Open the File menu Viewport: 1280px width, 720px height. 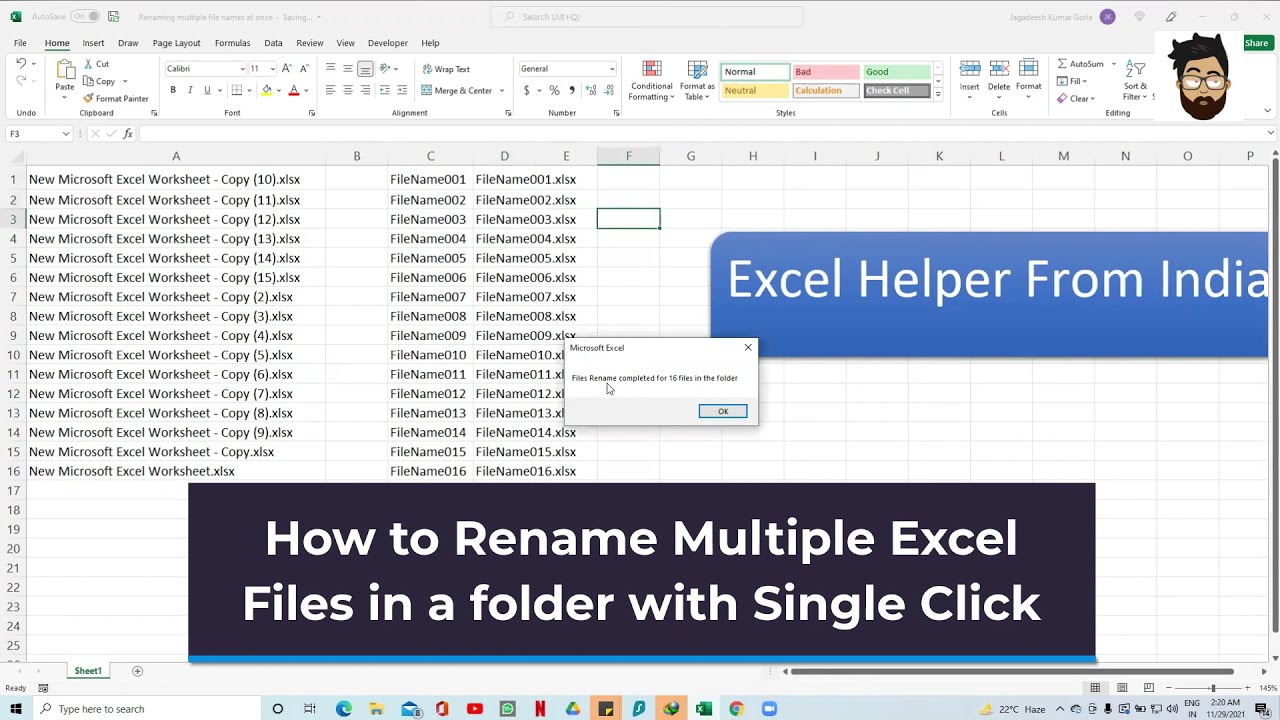pyautogui.click(x=20, y=43)
